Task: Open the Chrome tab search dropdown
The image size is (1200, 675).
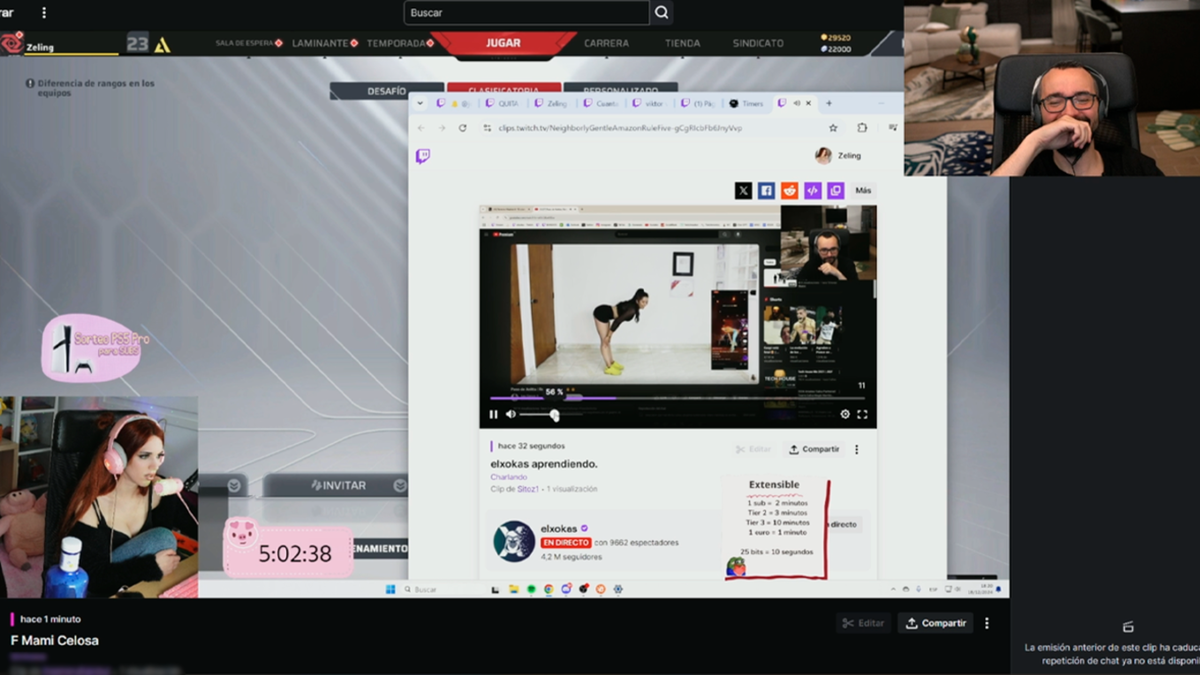Action: tap(421, 103)
